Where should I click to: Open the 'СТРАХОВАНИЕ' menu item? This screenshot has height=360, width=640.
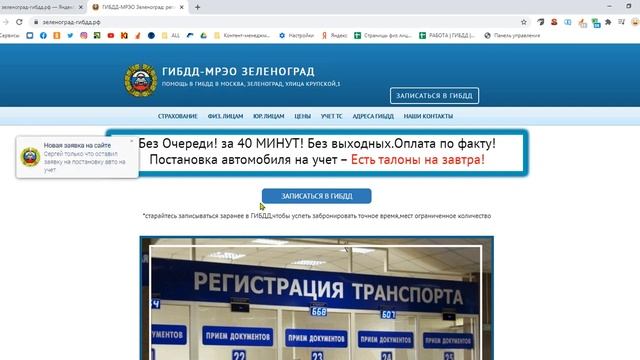click(x=178, y=116)
